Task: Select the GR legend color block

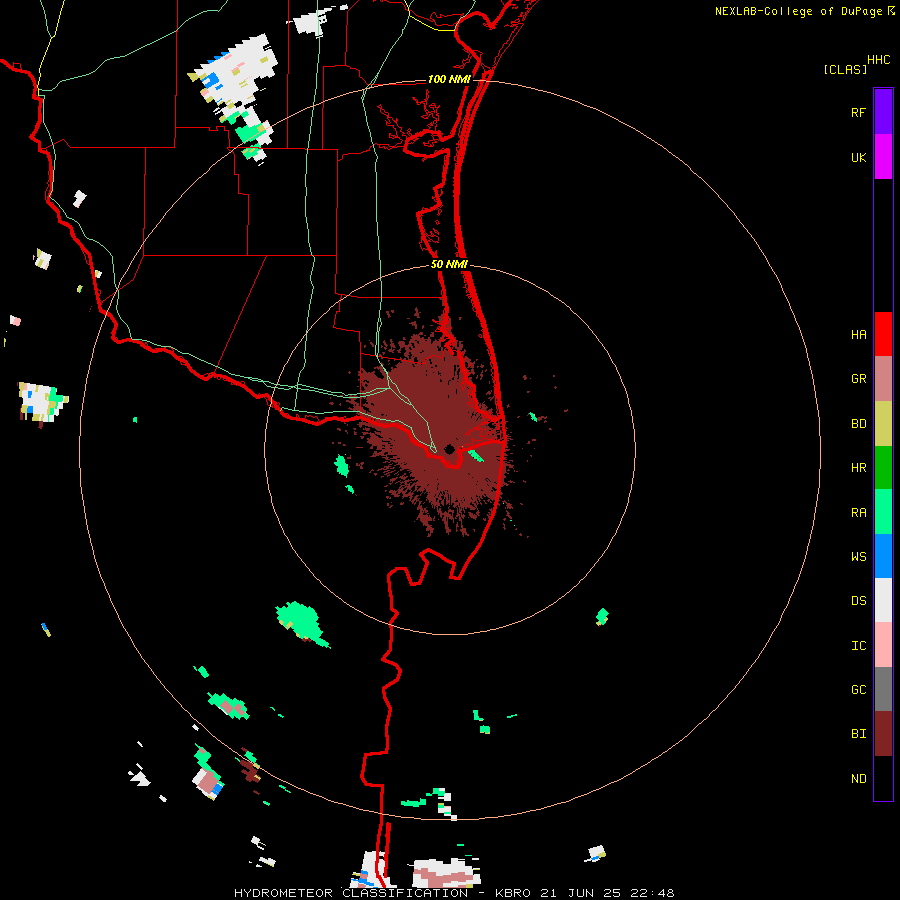Action: coord(883,378)
